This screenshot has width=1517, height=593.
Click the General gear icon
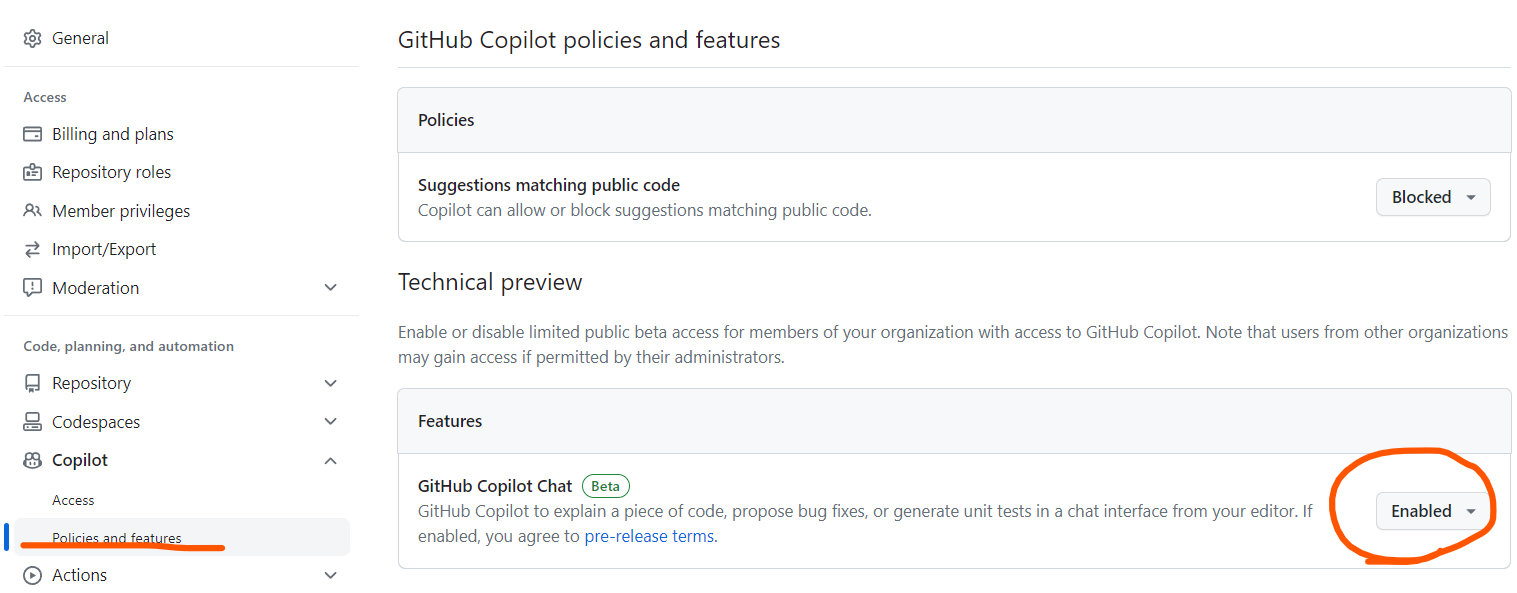click(x=33, y=38)
